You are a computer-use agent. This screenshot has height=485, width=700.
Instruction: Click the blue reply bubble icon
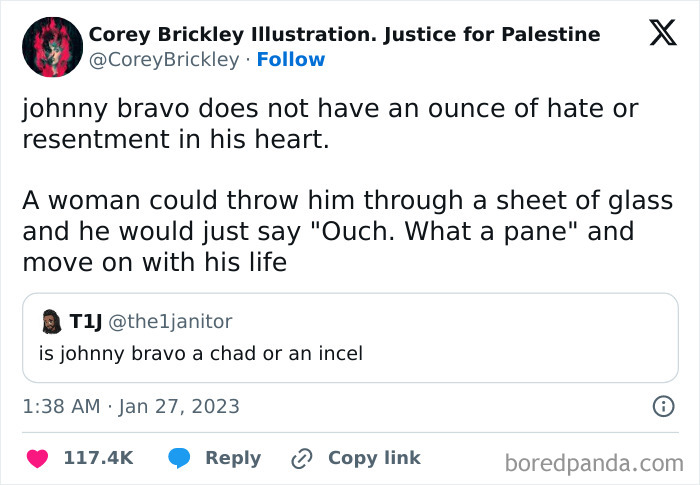(x=180, y=458)
